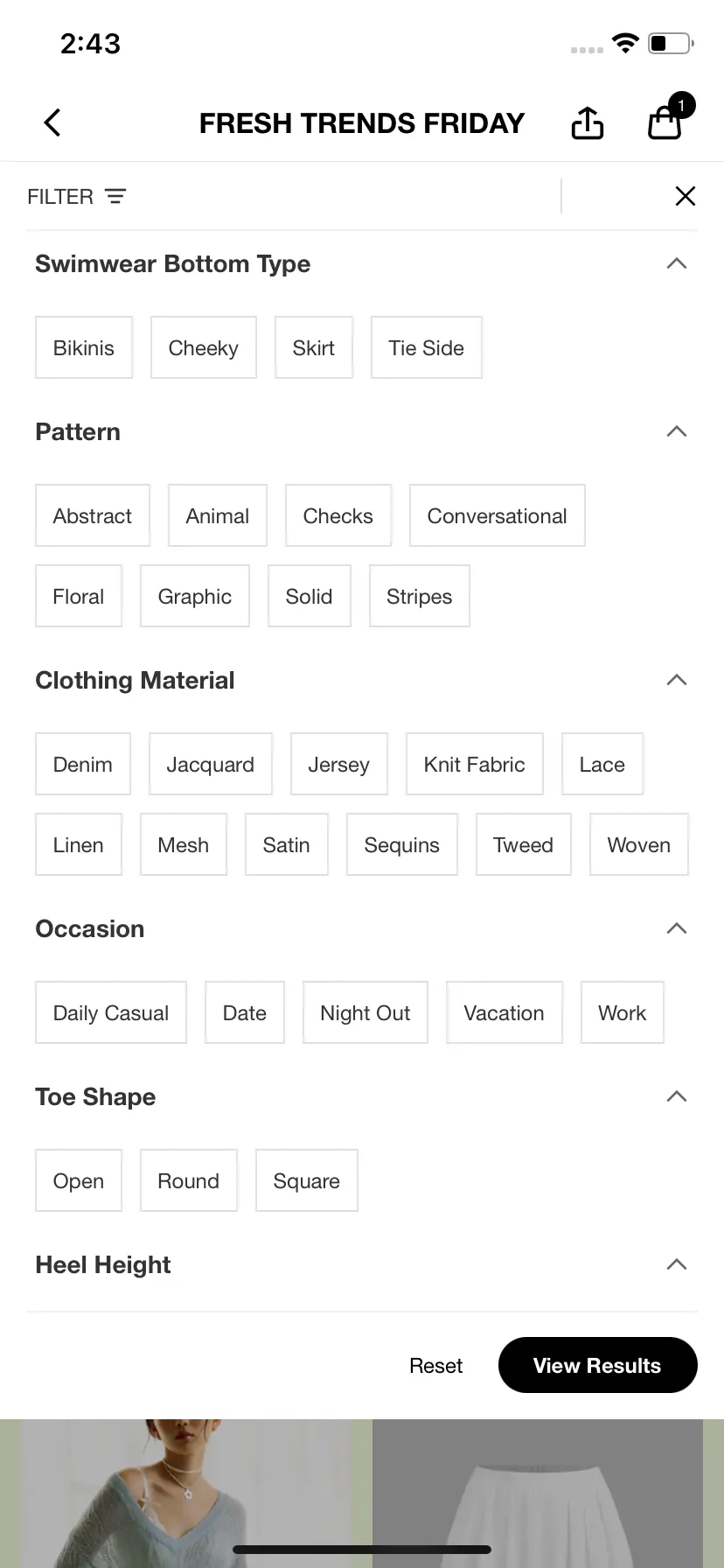724x1568 pixels.
Task: Collapse the Heel Height section
Action: pyautogui.click(x=677, y=1264)
